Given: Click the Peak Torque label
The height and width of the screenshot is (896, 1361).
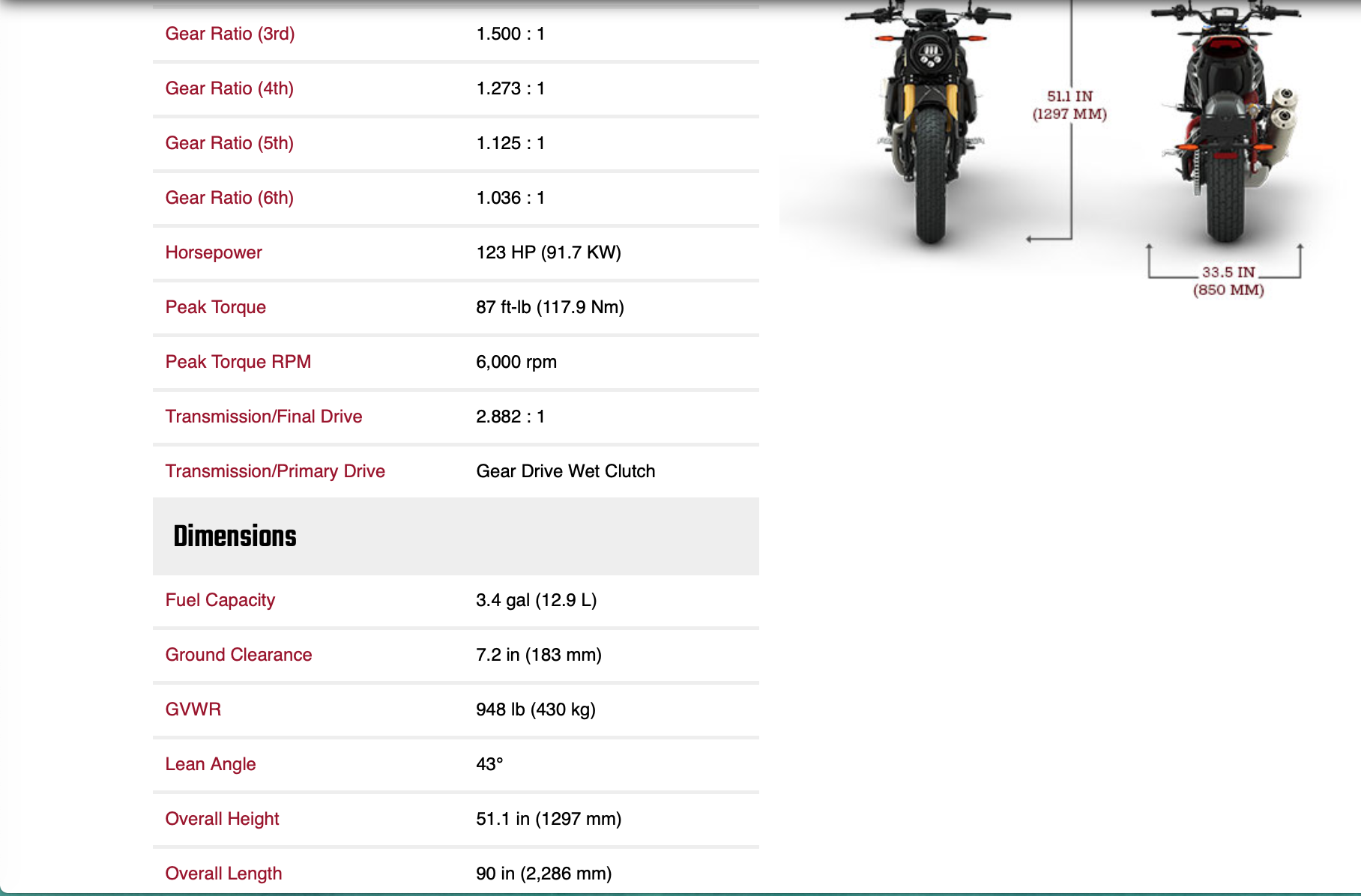Looking at the screenshot, I should [216, 307].
